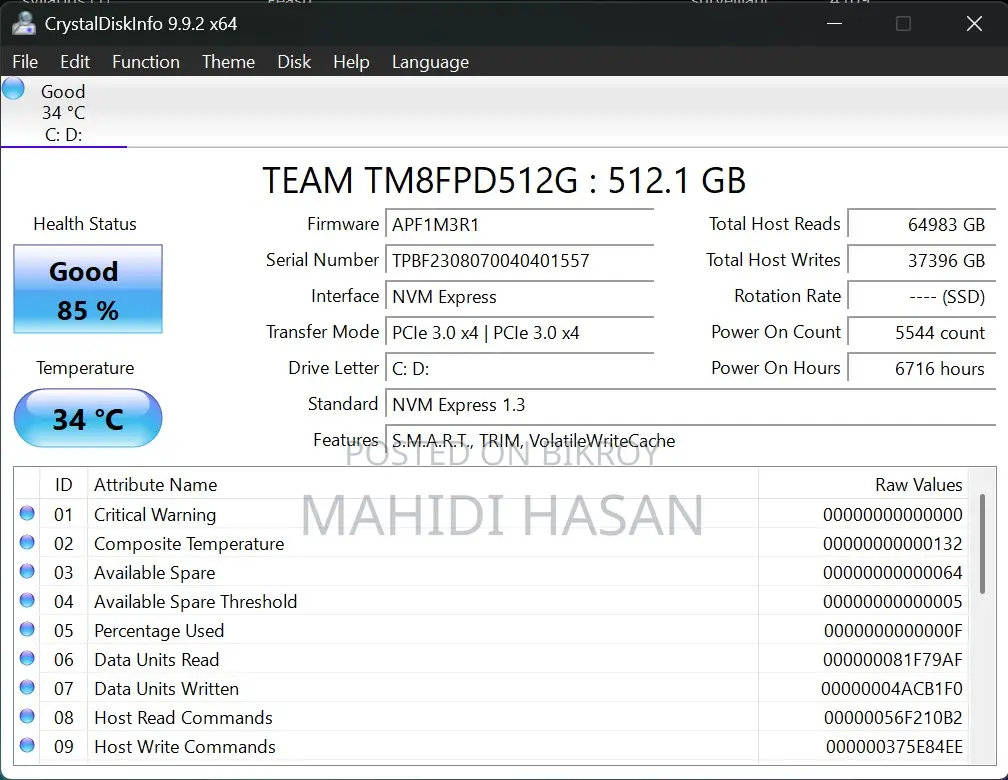Open the Help menu
This screenshot has height=780, width=1008.
[x=351, y=62]
